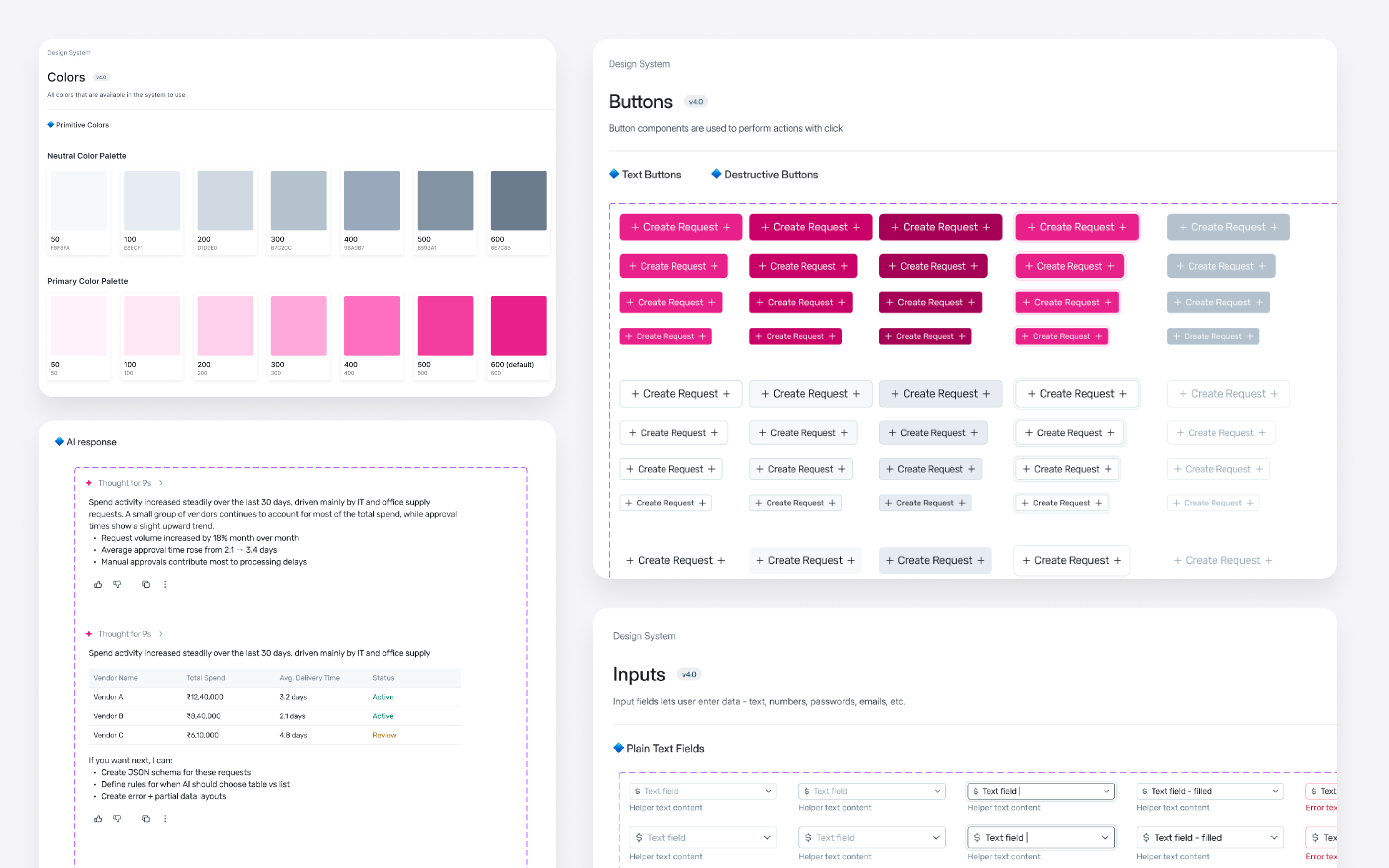This screenshot has height=868, width=1389.
Task: Click the sparkle icon of the first Thought for 9s
Action: pos(89,483)
